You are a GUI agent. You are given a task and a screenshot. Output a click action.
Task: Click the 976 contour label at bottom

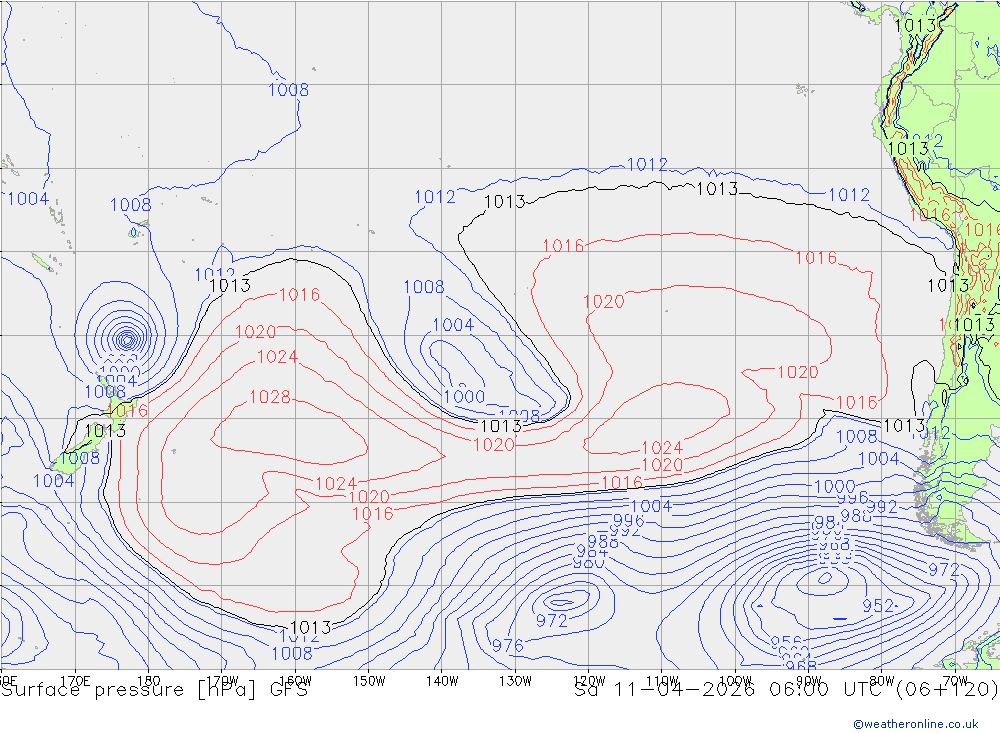point(508,646)
